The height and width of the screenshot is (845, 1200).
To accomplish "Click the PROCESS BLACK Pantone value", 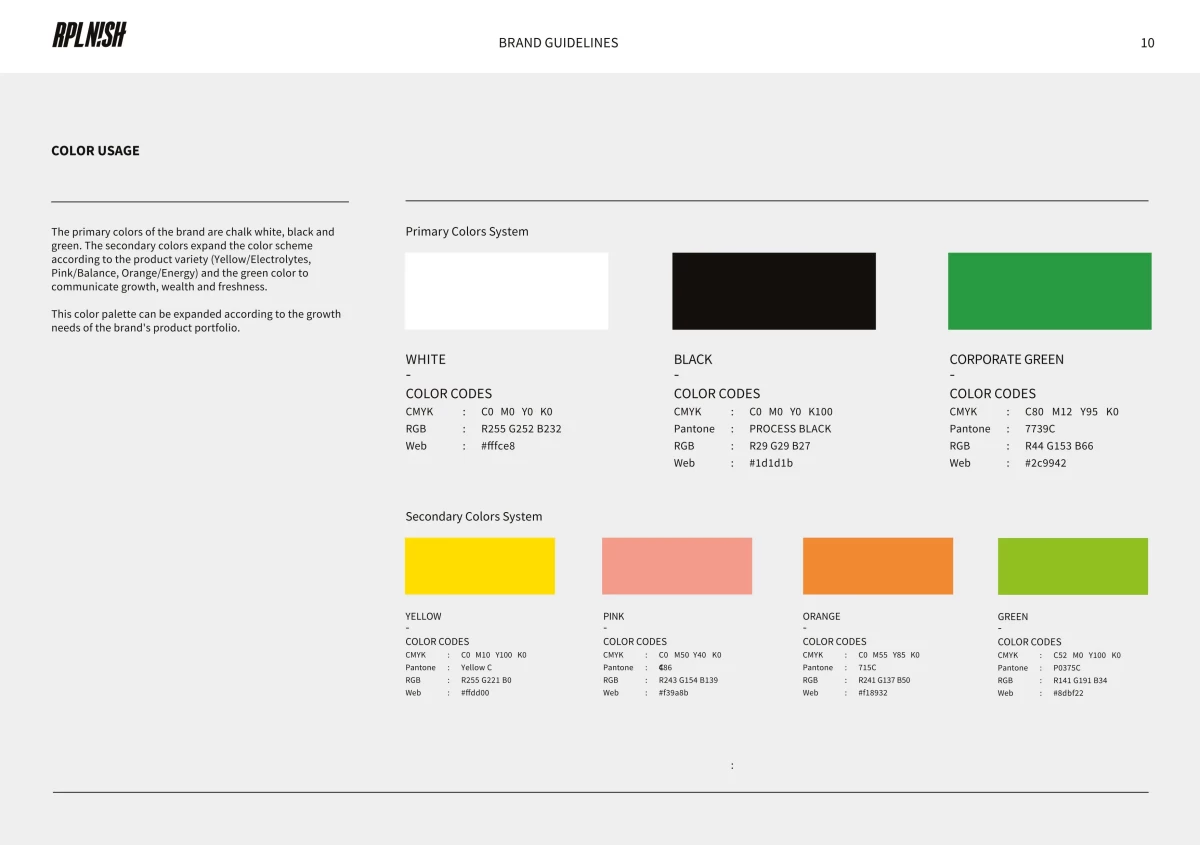I will pos(790,428).
